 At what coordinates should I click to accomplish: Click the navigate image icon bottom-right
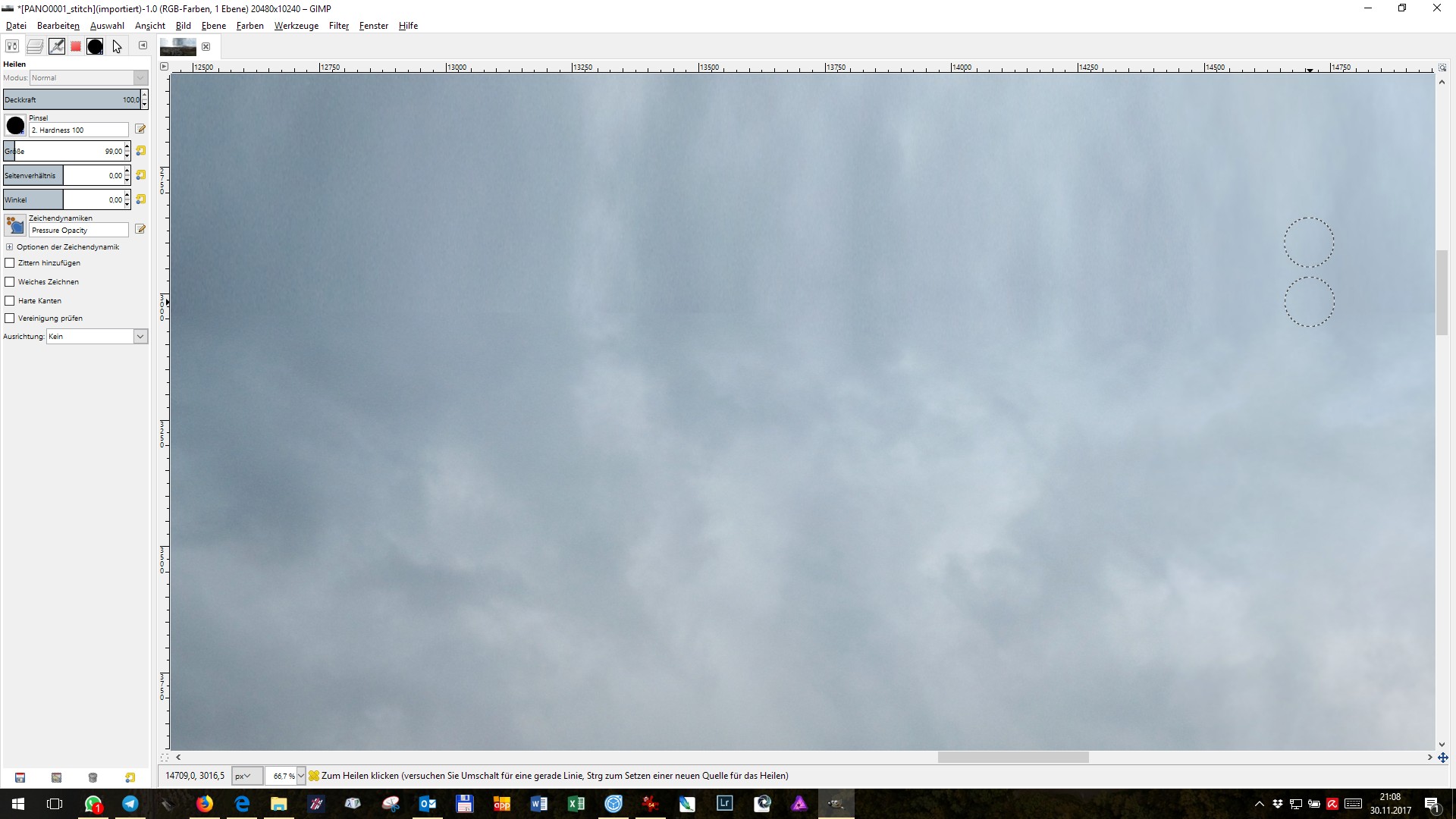point(1442,758)
